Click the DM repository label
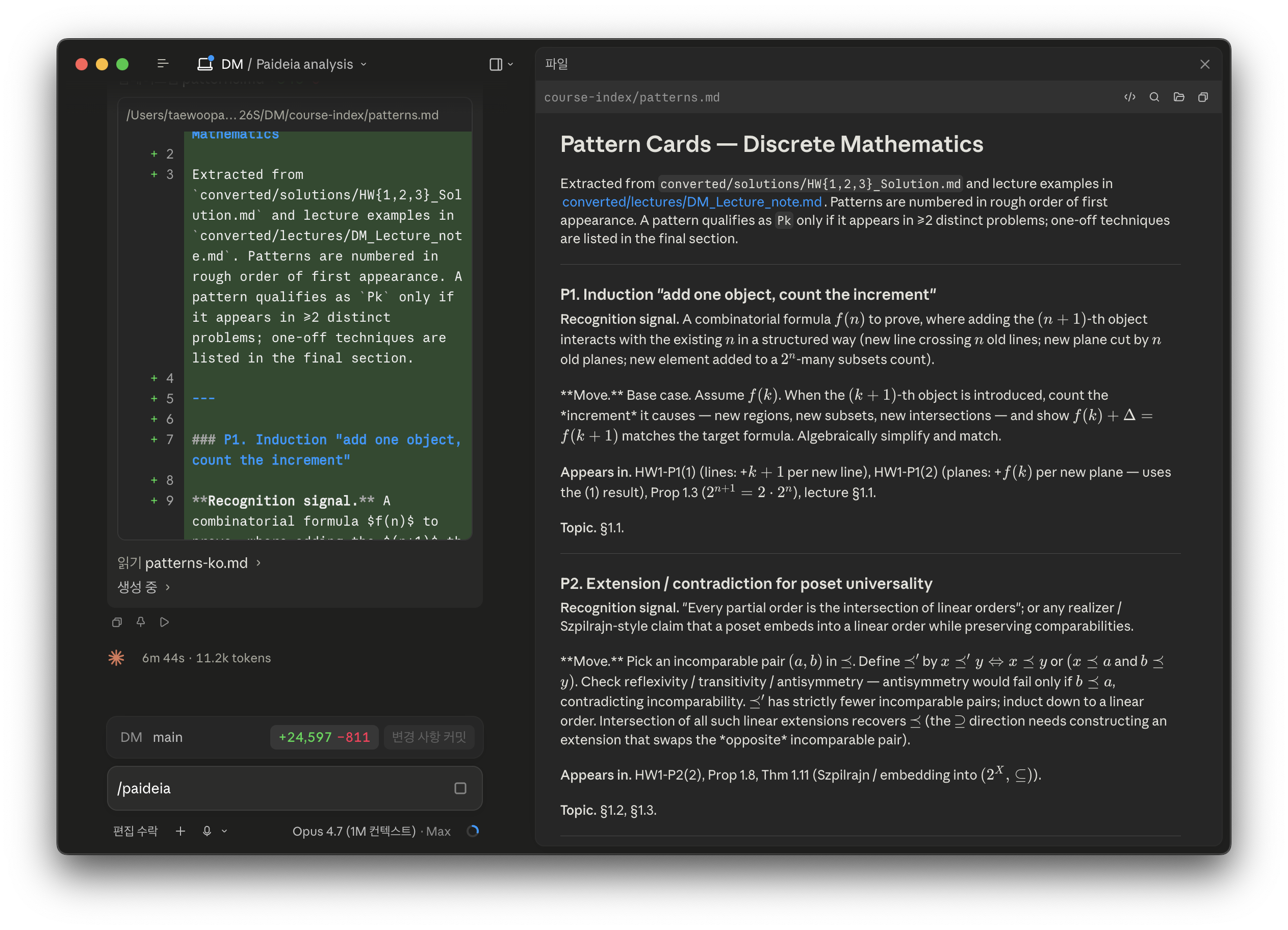The image size is (1288, 930). coord(131,737)
